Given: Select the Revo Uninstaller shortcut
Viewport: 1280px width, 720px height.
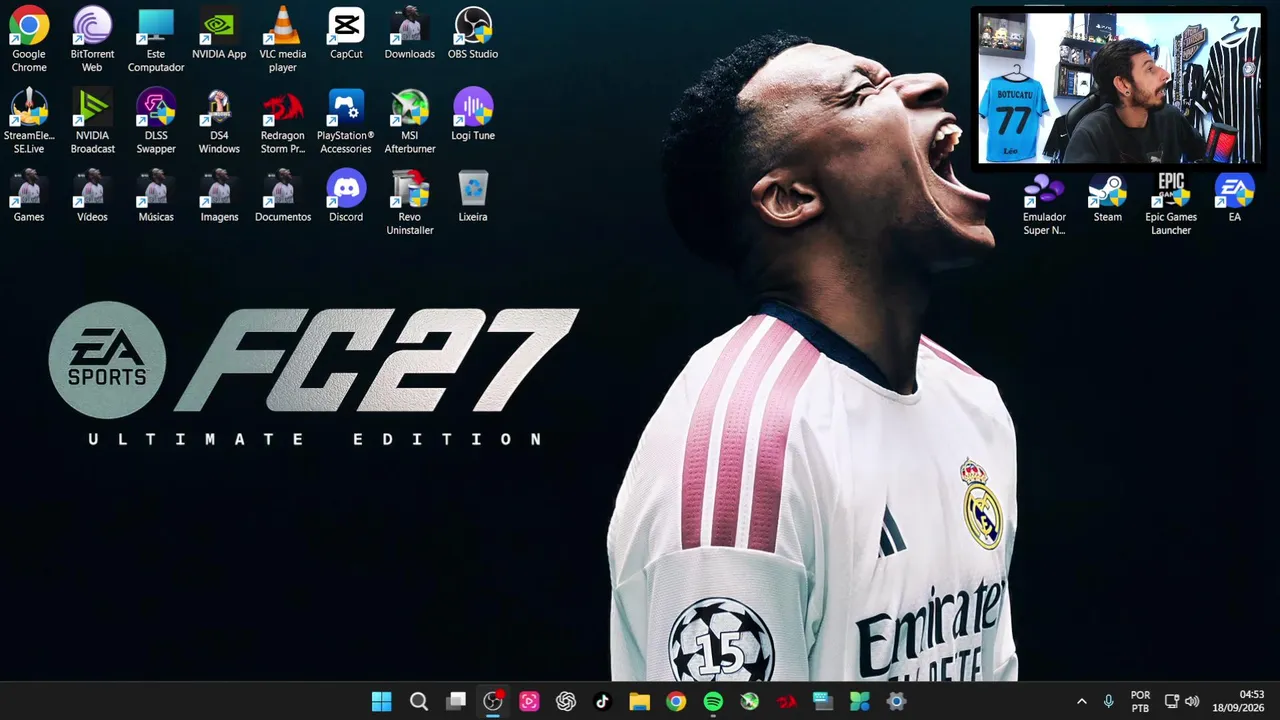Looking at the screenshot, I should pos(410,202).
